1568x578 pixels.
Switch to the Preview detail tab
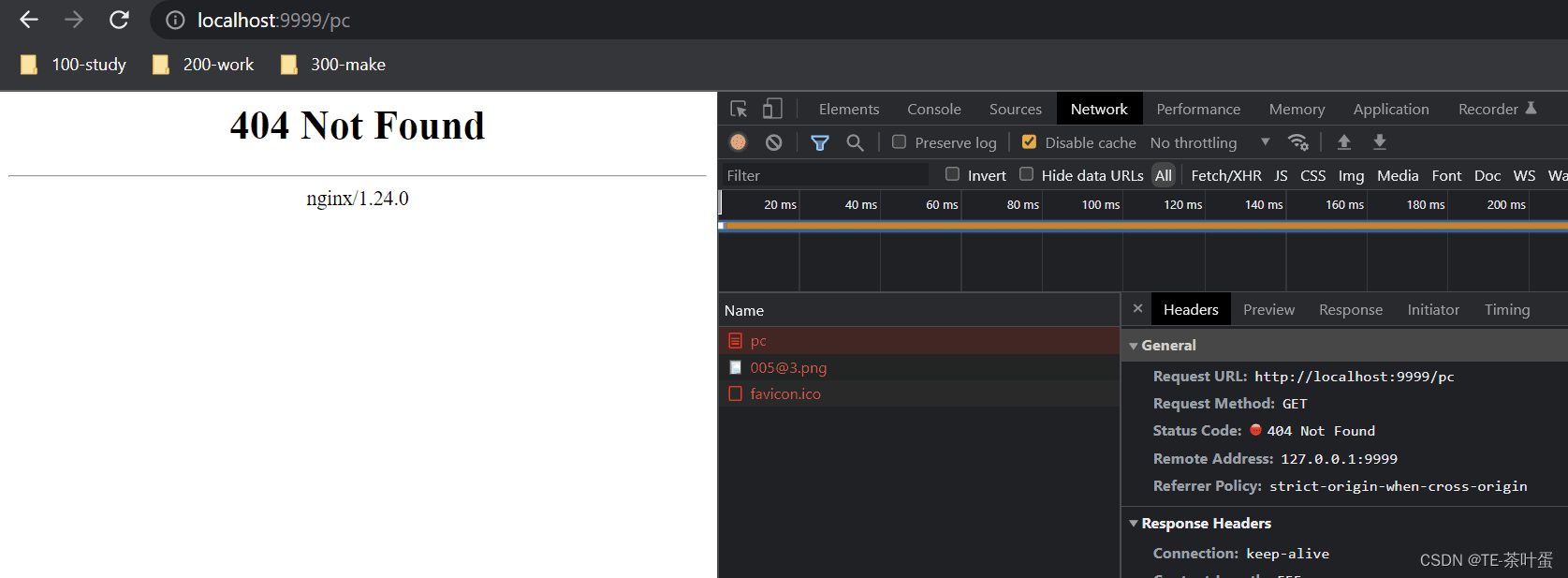1268,310
